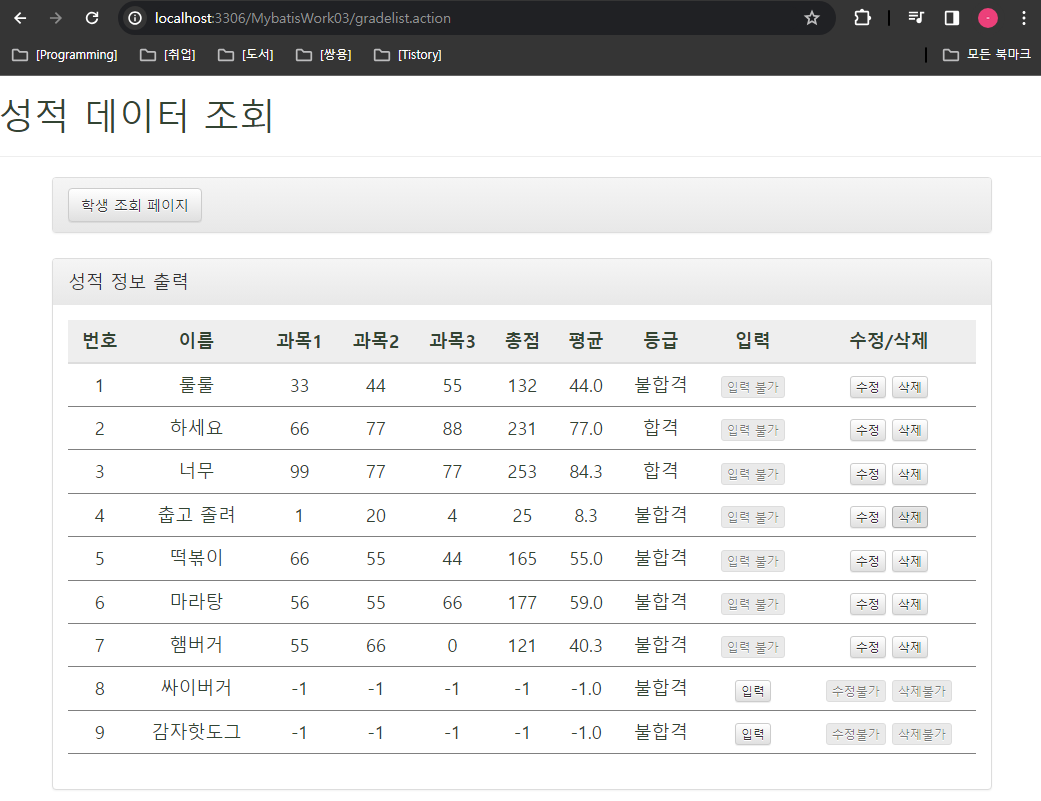This screenshot has height=801, width=1041.
Task: Click disabled 삭제불가 for 감자핫도그
Action: (x=921, y=734)
